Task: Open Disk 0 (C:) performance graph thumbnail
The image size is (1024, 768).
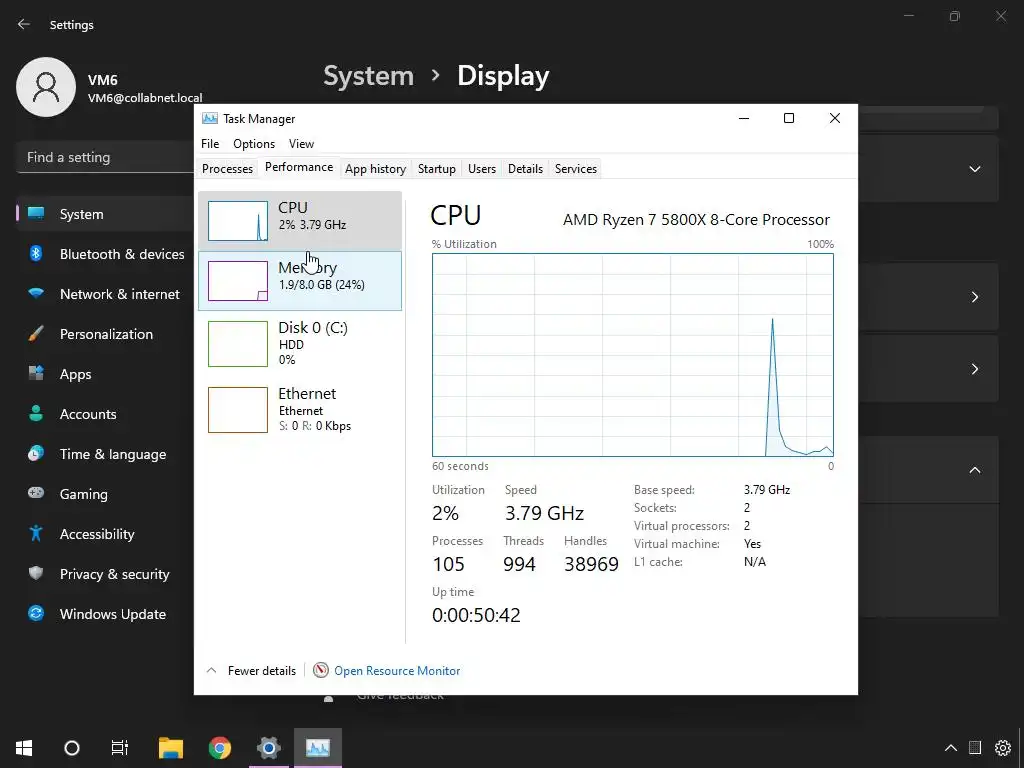Action: (238, 344)
